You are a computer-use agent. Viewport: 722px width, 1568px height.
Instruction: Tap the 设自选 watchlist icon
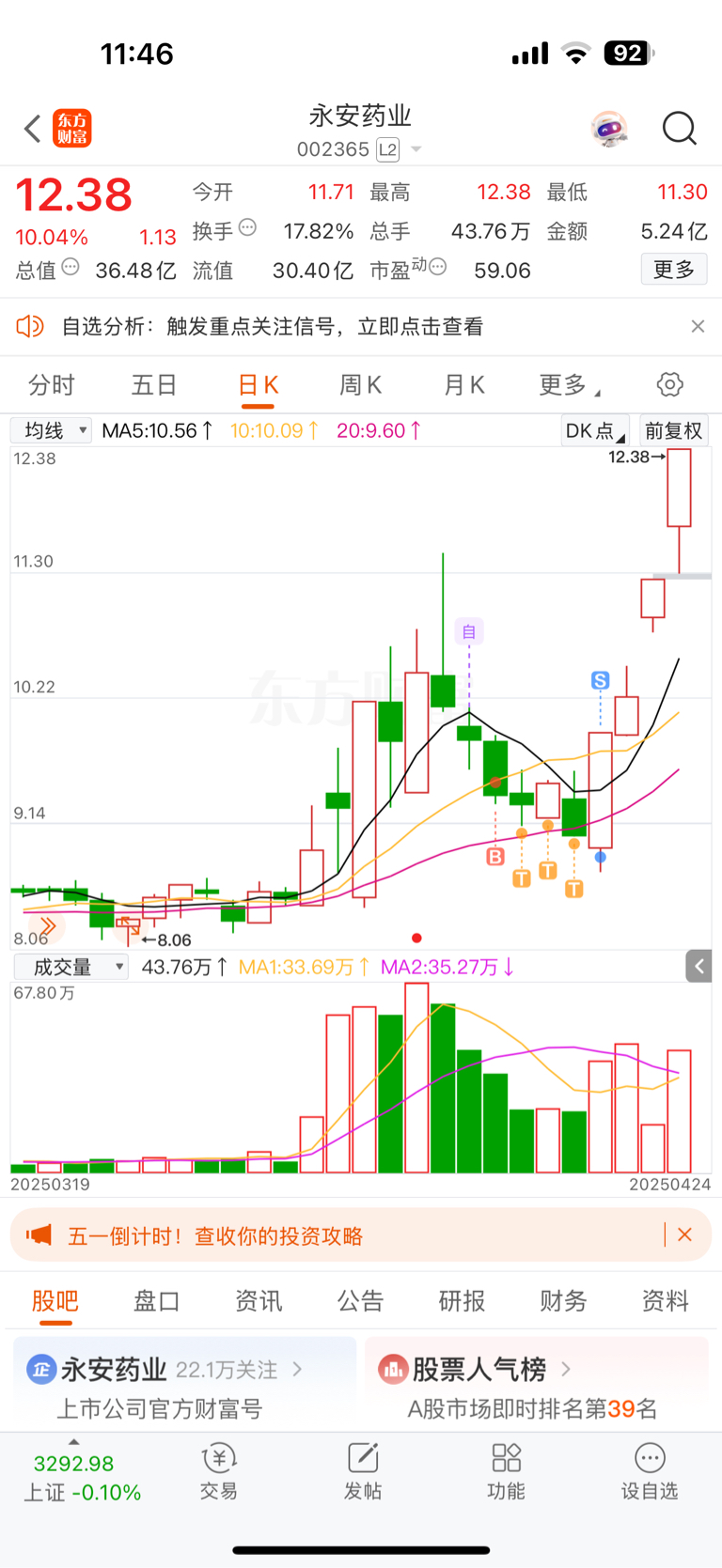click(650, 1472)
